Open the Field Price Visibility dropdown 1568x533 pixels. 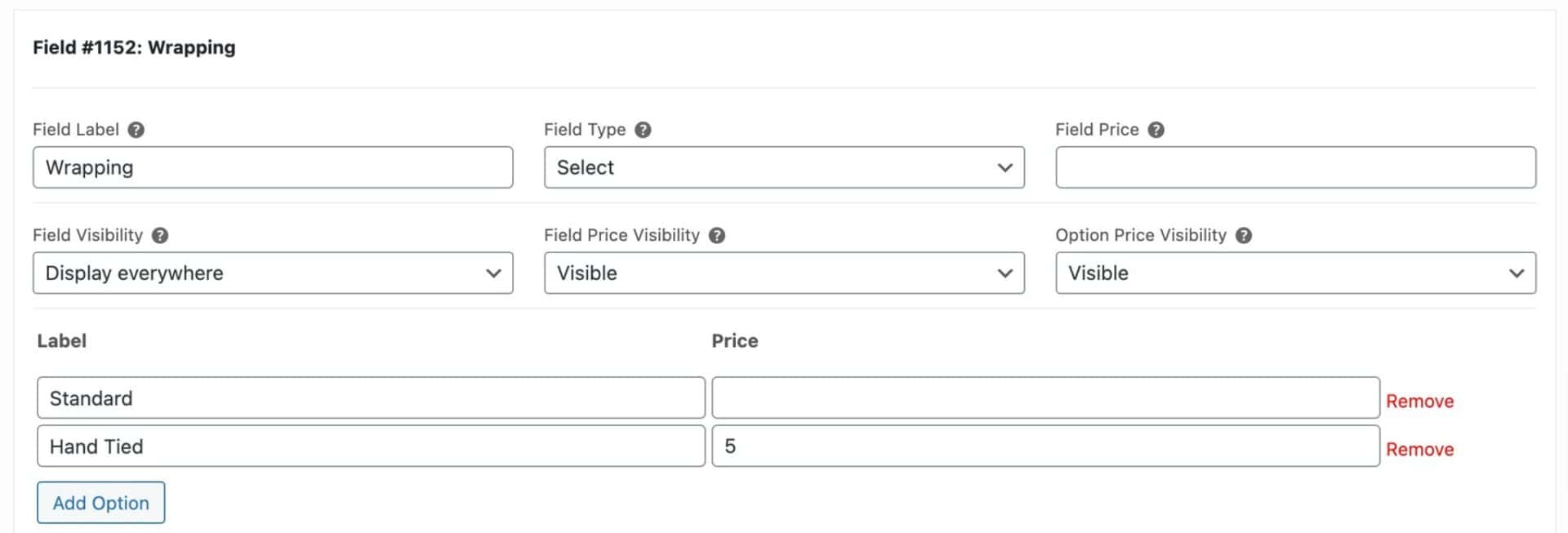point(784,273)
